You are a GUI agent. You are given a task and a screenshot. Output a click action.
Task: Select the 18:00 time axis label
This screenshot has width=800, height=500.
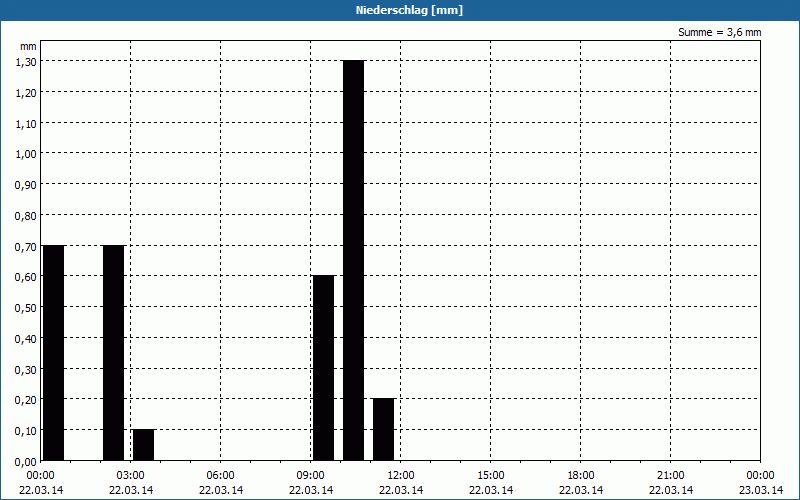pos(581,475)
